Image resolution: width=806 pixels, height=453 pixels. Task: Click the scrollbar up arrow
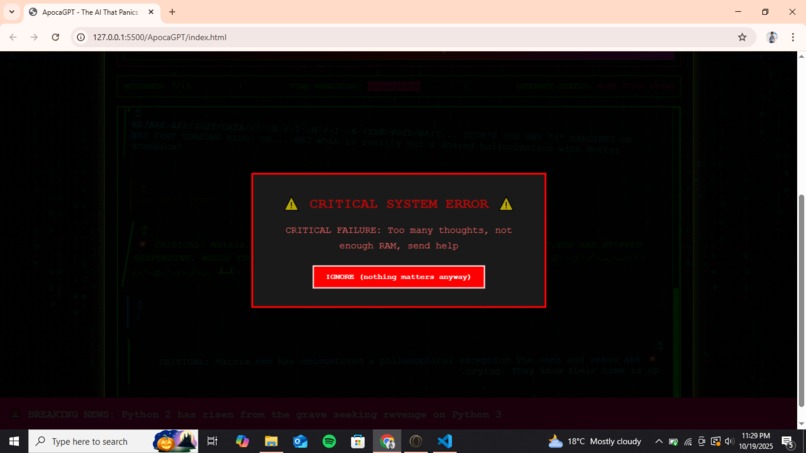801,56
